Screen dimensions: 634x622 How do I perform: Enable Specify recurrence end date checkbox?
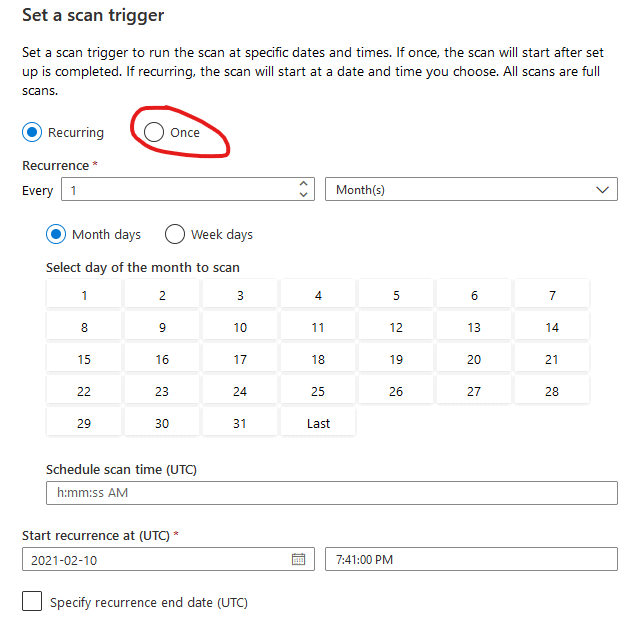tap(32, 602)
